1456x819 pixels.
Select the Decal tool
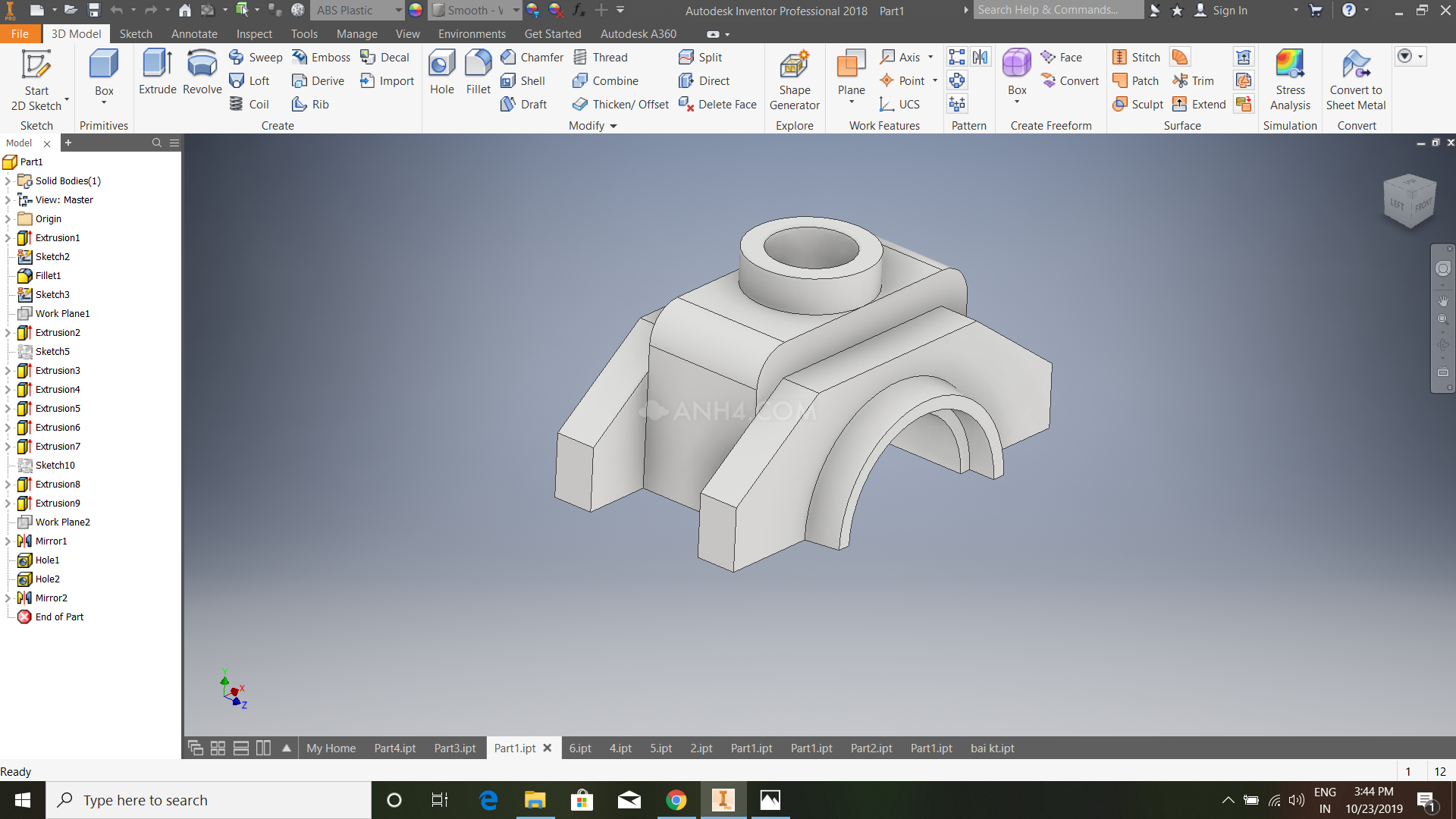[x=385, y=58]
